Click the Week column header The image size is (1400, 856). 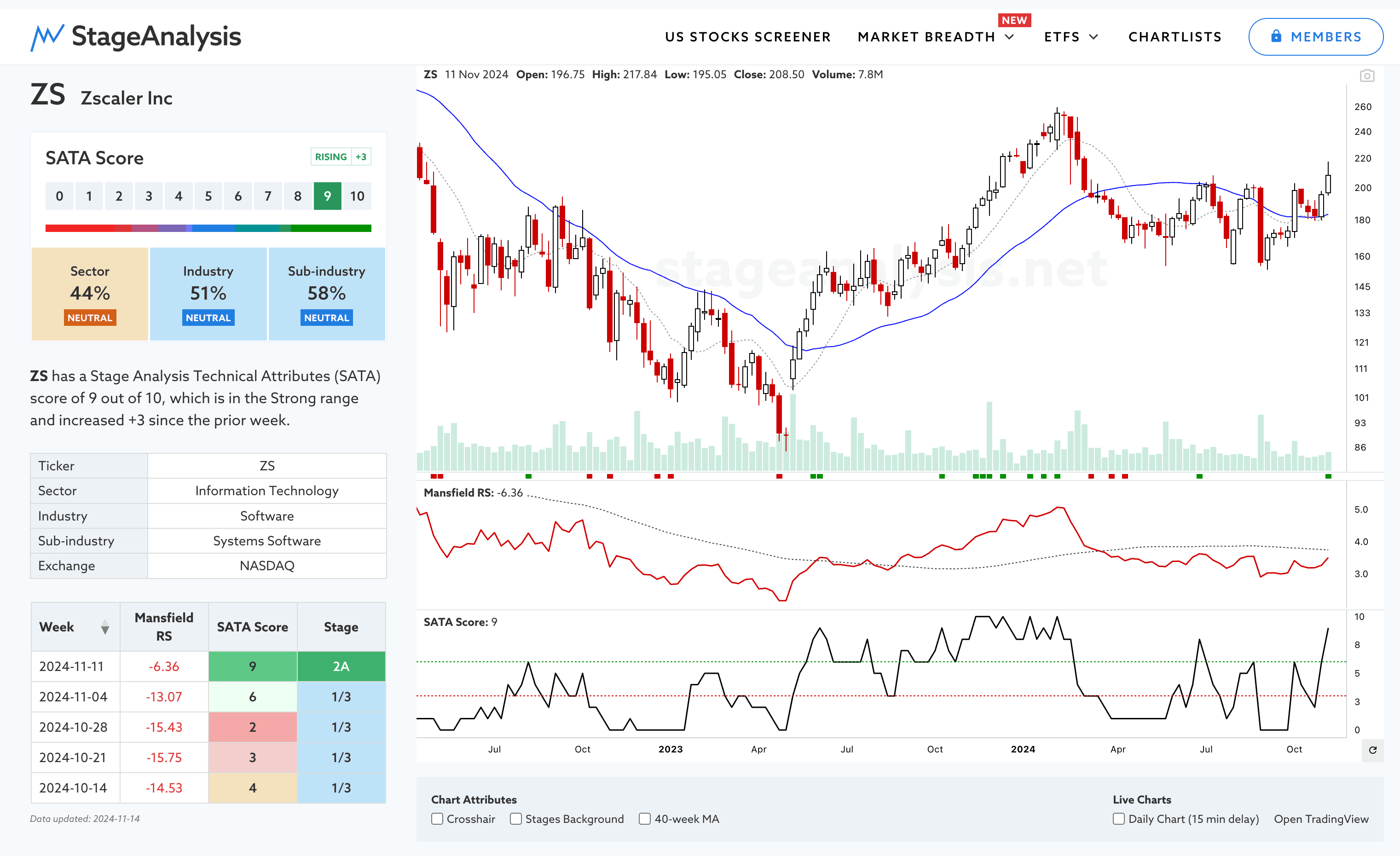(75, 627)
